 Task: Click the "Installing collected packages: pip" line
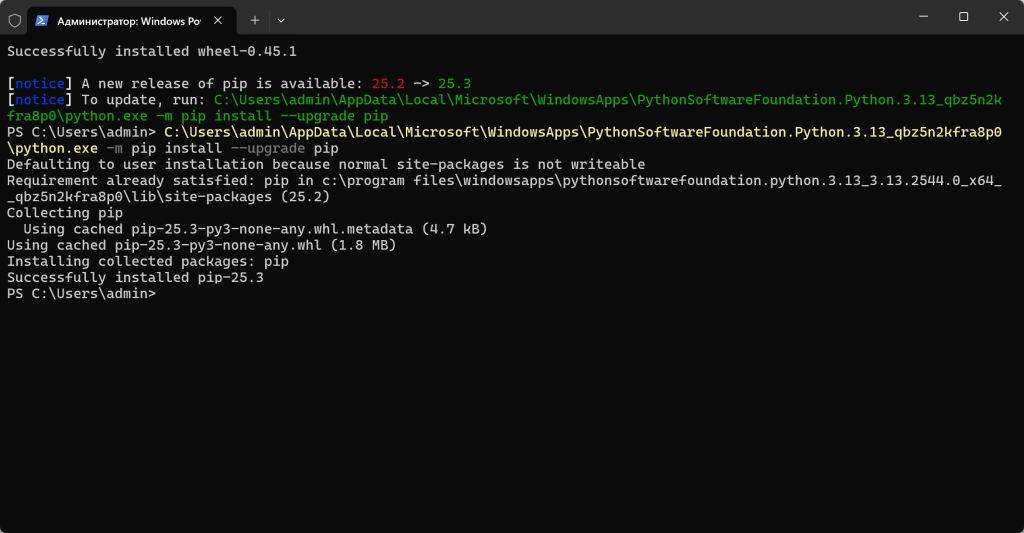point(147,262)
